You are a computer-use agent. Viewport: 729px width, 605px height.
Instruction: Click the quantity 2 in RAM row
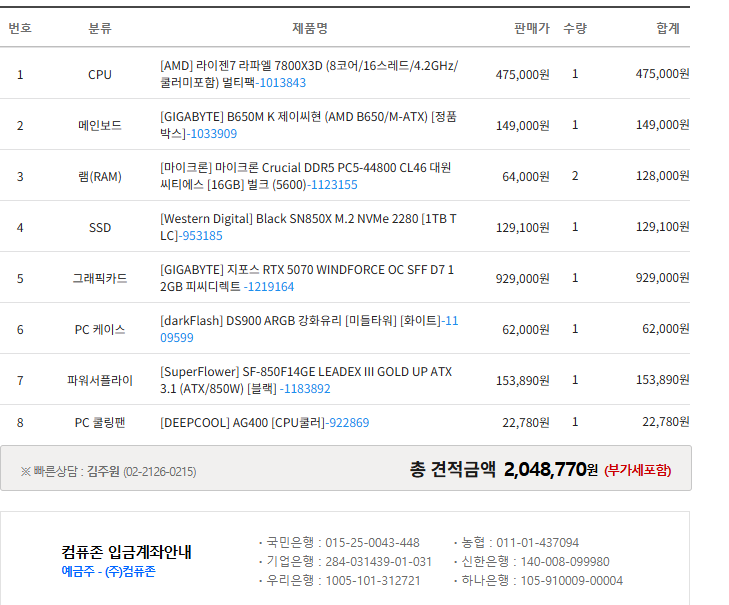point(575,176)
